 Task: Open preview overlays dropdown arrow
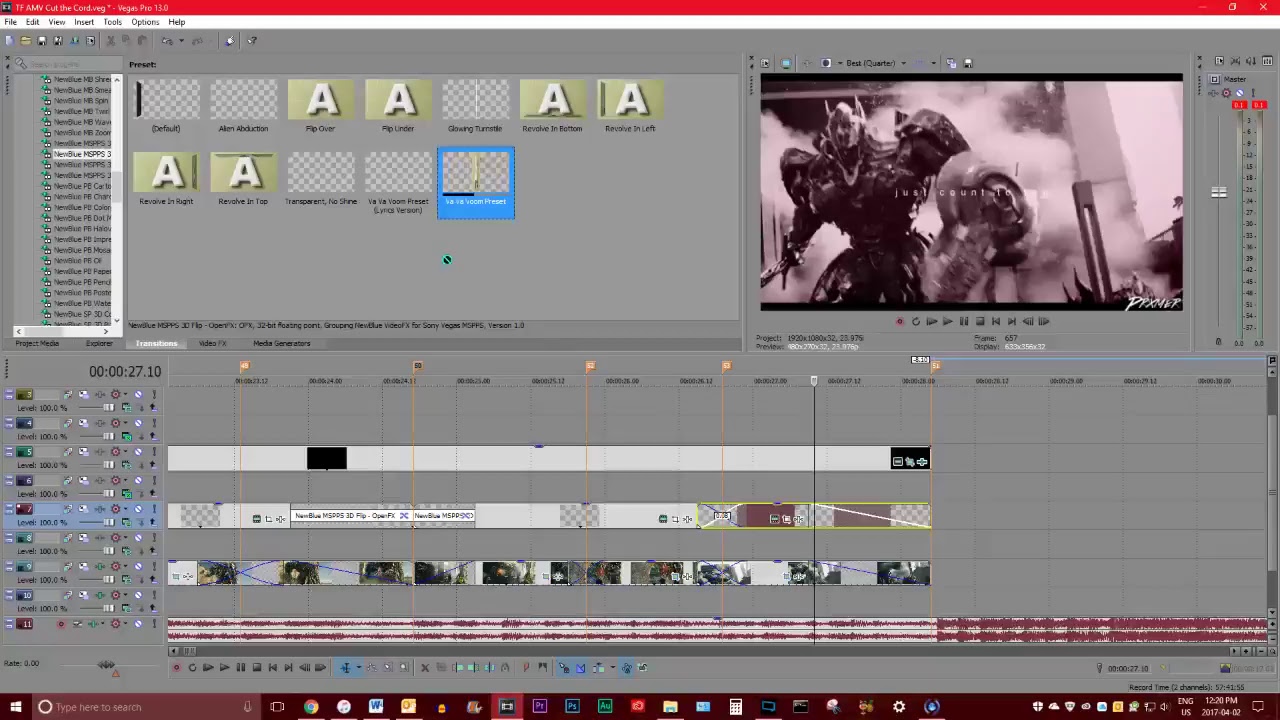(x=934, y=63)
